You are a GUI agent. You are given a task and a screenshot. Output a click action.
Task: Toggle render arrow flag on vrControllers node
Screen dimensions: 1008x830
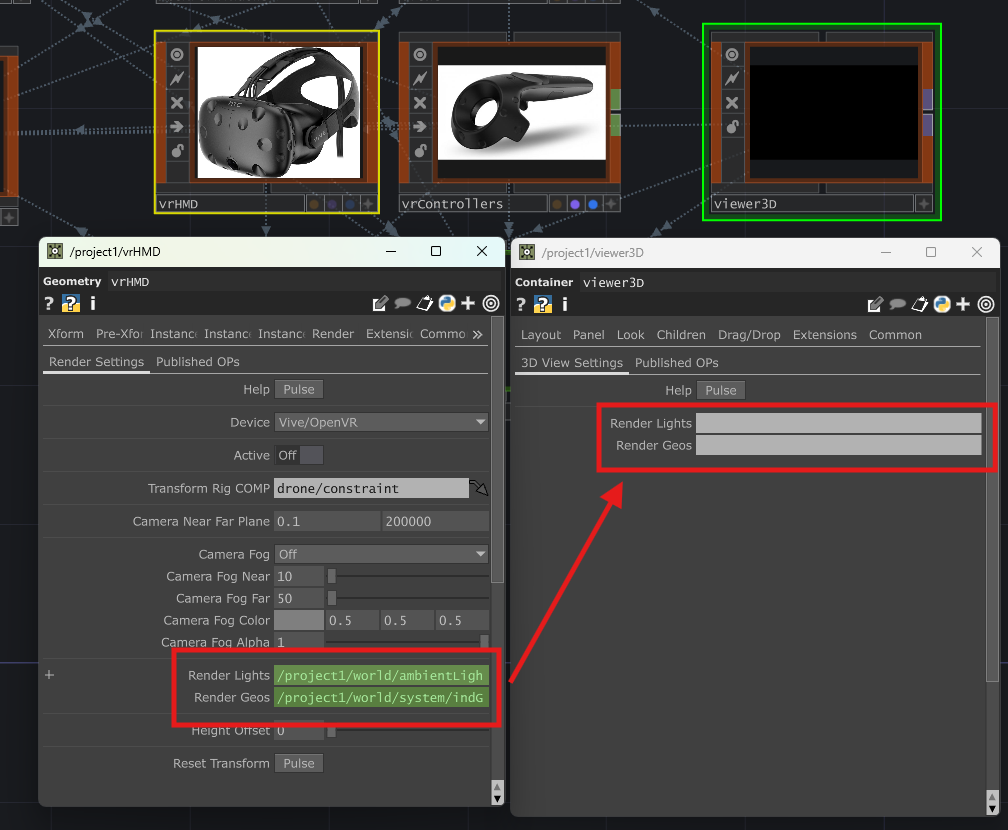click(x=420, y=127)
